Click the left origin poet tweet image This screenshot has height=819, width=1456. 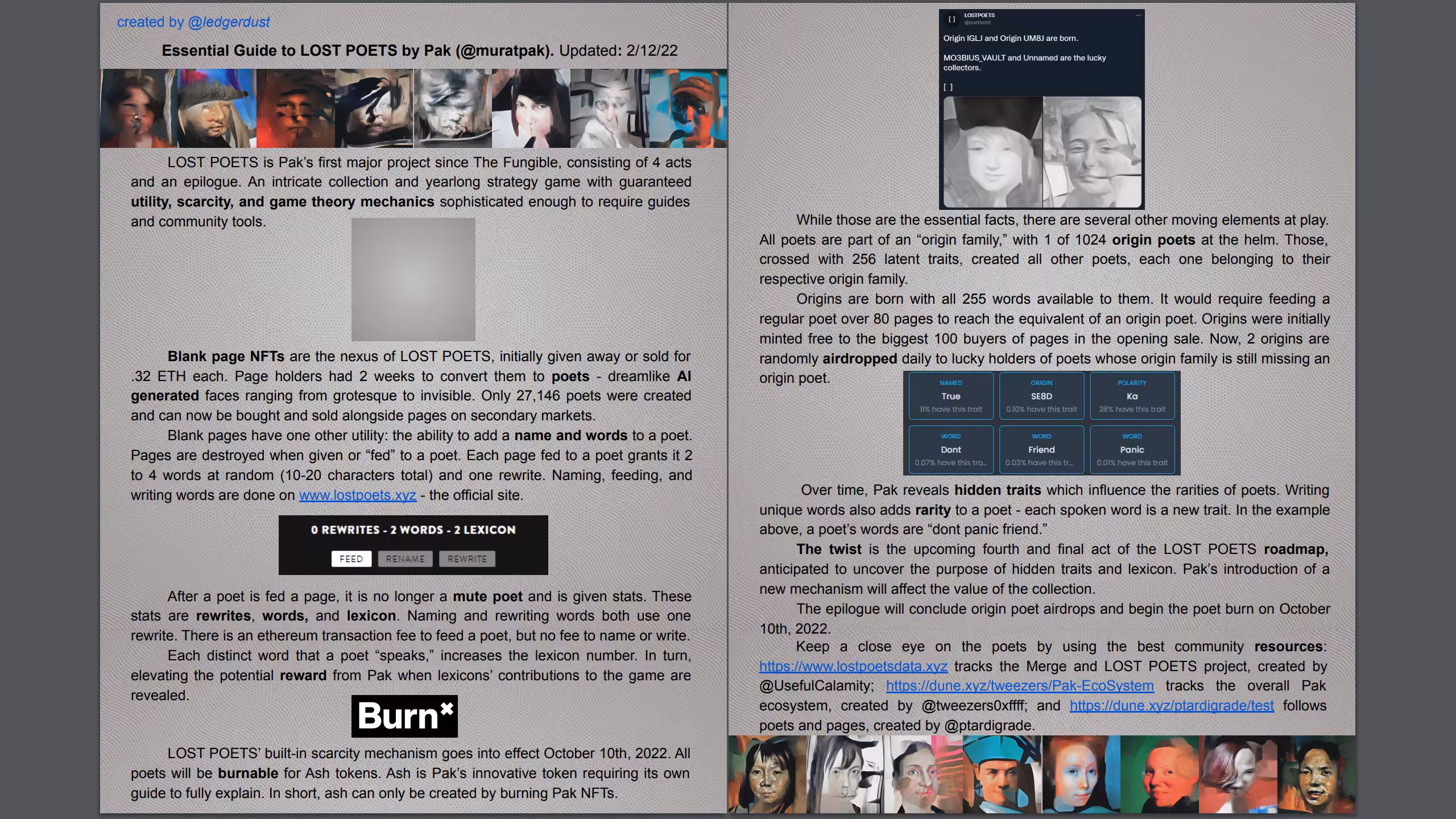pyautogui.click(x=993, y=152)
